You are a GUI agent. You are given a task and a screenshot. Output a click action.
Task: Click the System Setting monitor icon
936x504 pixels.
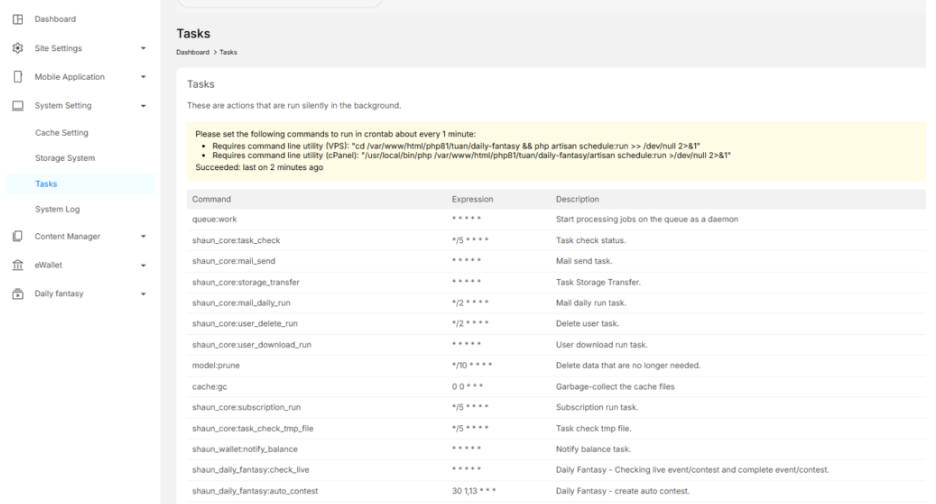[x=17, y=106]
